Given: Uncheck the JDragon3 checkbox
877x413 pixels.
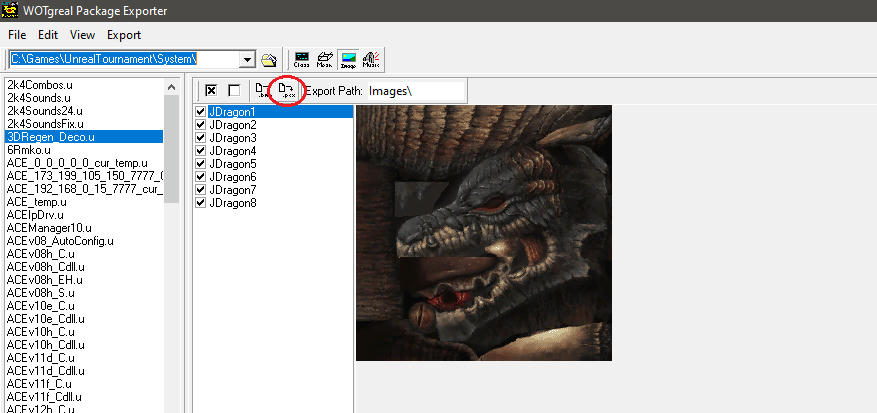Looking at the screenshot, I should pos(201,138).
